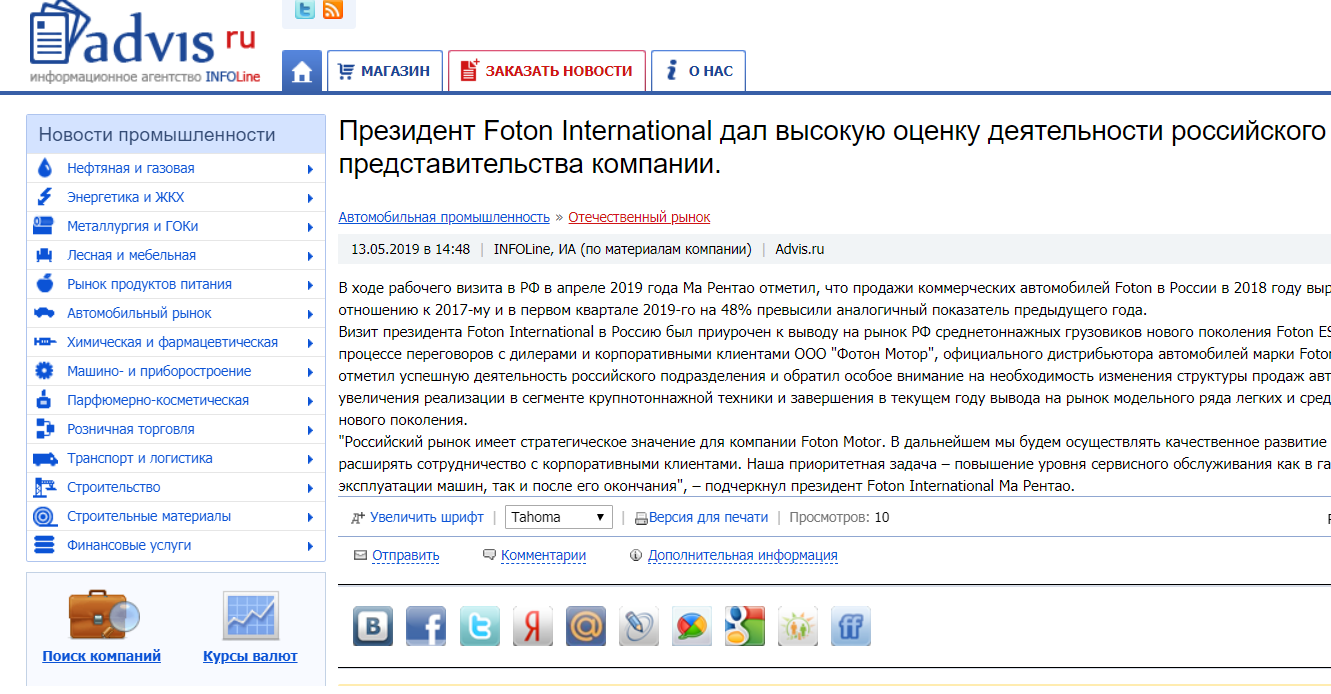The height and width of the screenshot is (694, 1331).
Task: Share via the Mail.ru @ icon
Action: (x=585, y=625)
